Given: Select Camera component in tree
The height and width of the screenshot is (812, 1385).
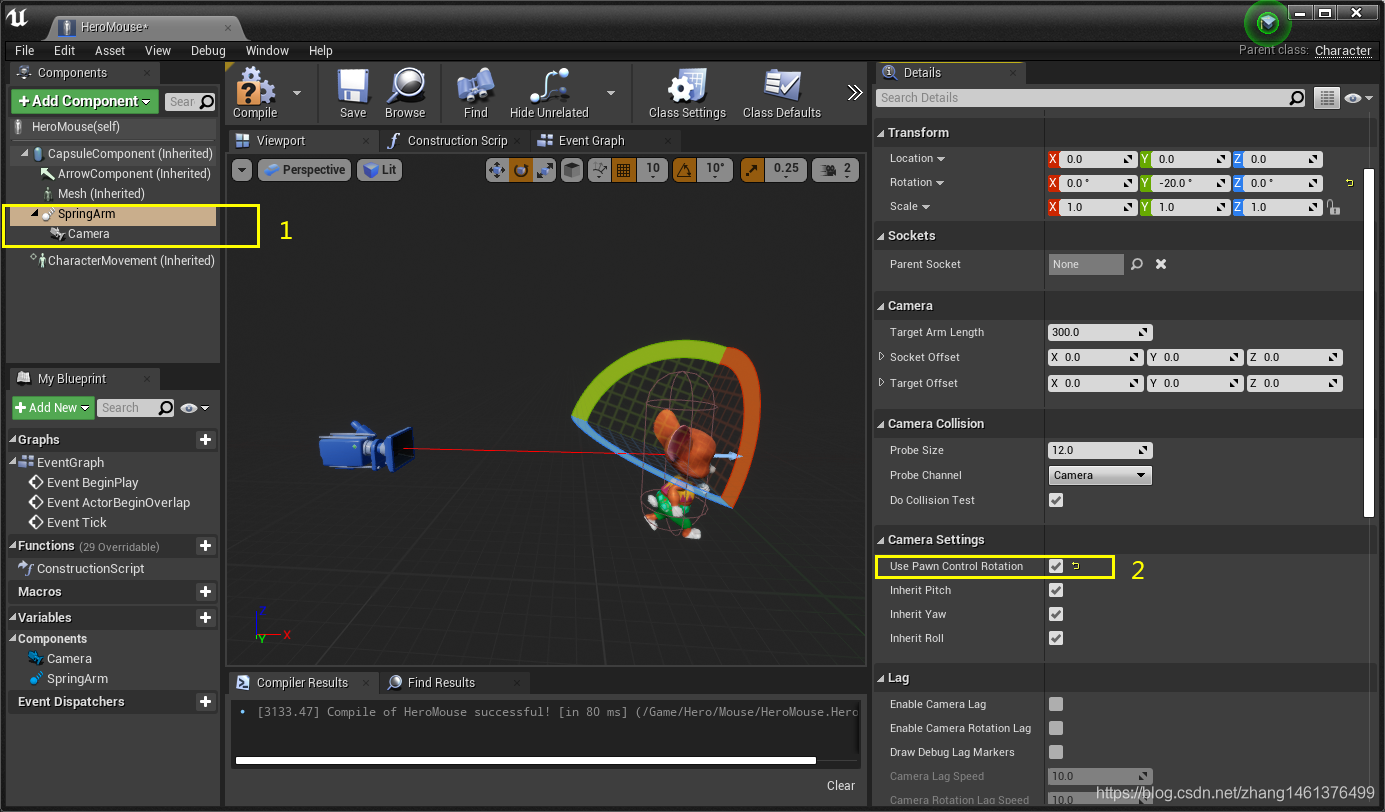Looking at the screenshot, I should point(88,234).
